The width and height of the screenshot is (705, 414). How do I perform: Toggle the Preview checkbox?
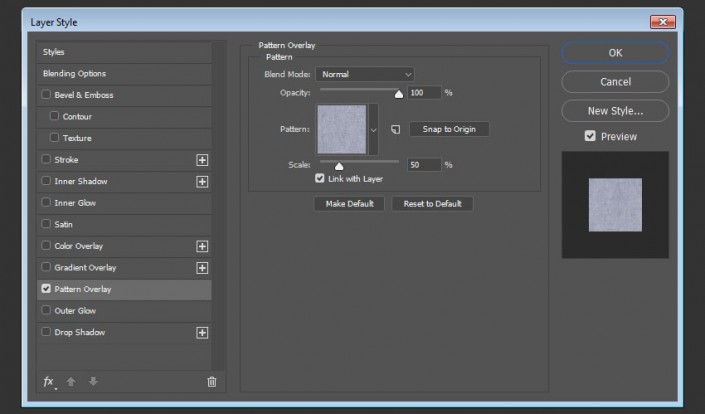590,136
